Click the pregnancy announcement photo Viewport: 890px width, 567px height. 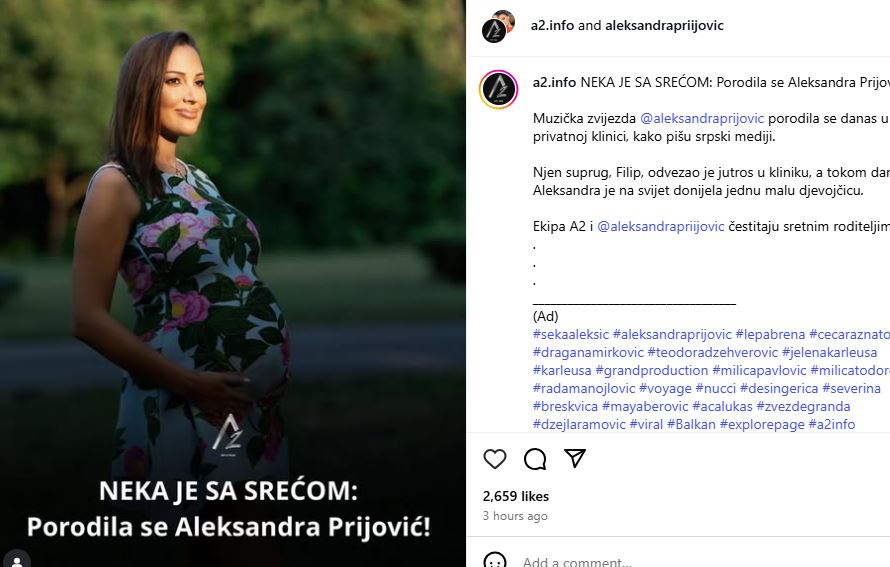pyautogui.click(x=233, y=283)
